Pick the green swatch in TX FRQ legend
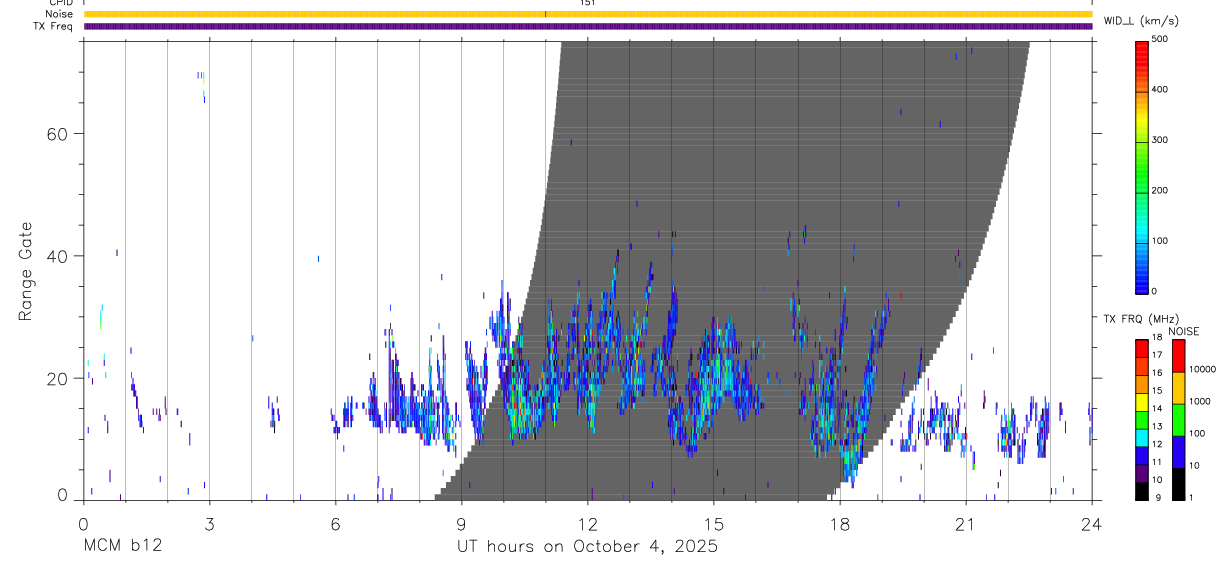1228x567 pixels. point(1141,419)
